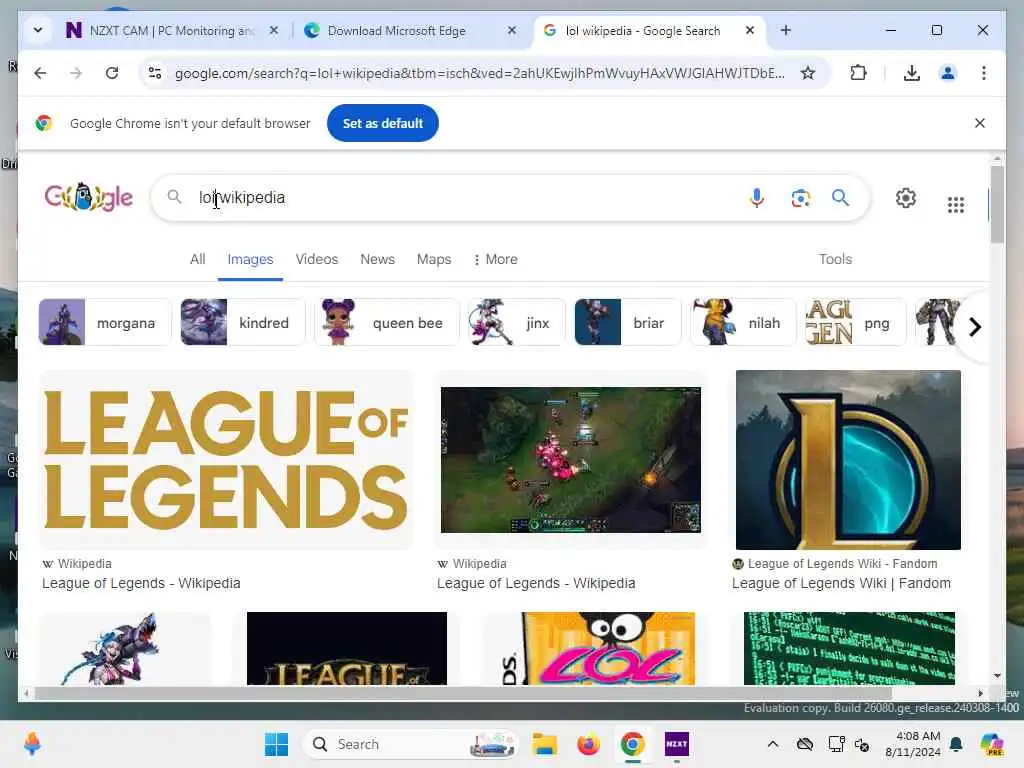Open the Chrome profile avatar
Viewport: 1024px width, 768px height.
point(948,73)
